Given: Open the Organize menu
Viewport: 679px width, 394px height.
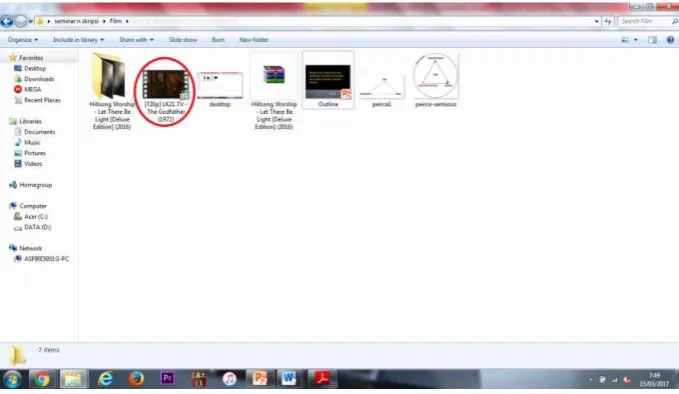Looking at the screenshot, I should pyautogui.click(x=23, y=39).
